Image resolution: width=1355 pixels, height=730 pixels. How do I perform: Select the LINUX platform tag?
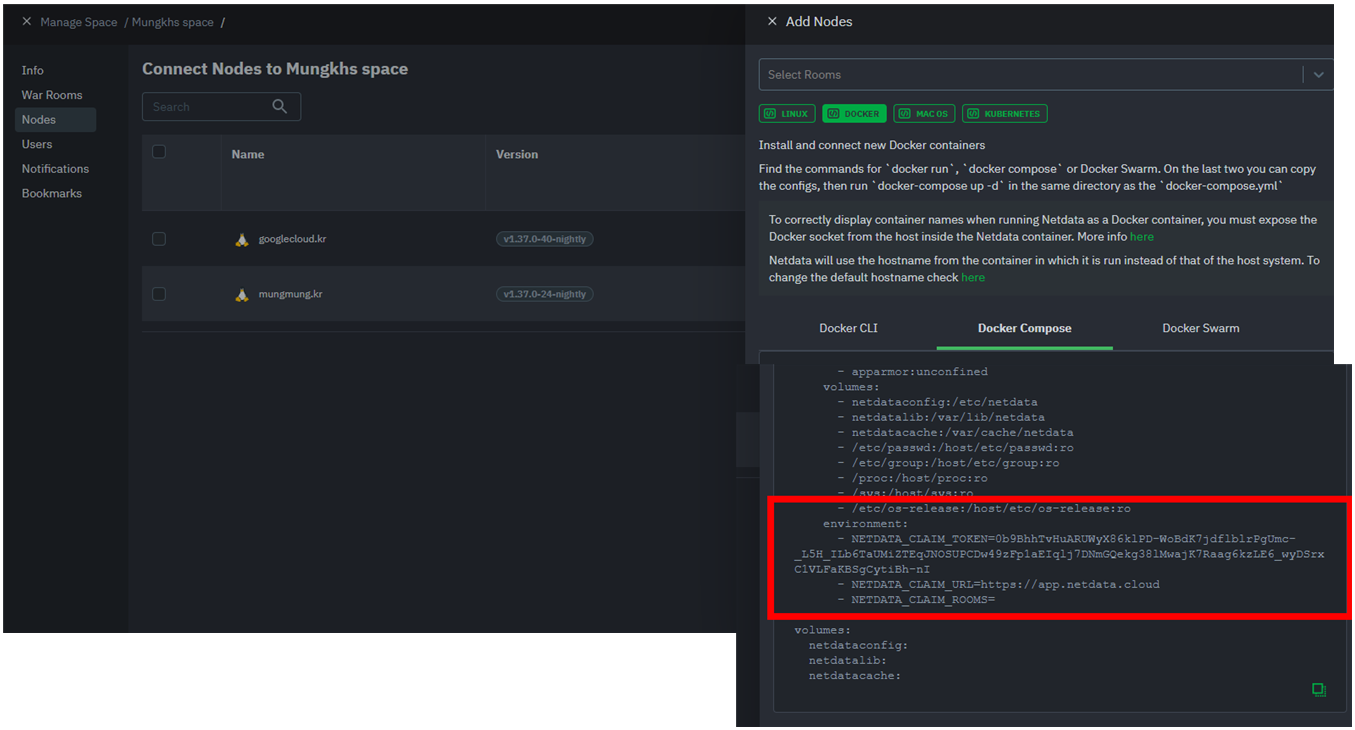787,114
